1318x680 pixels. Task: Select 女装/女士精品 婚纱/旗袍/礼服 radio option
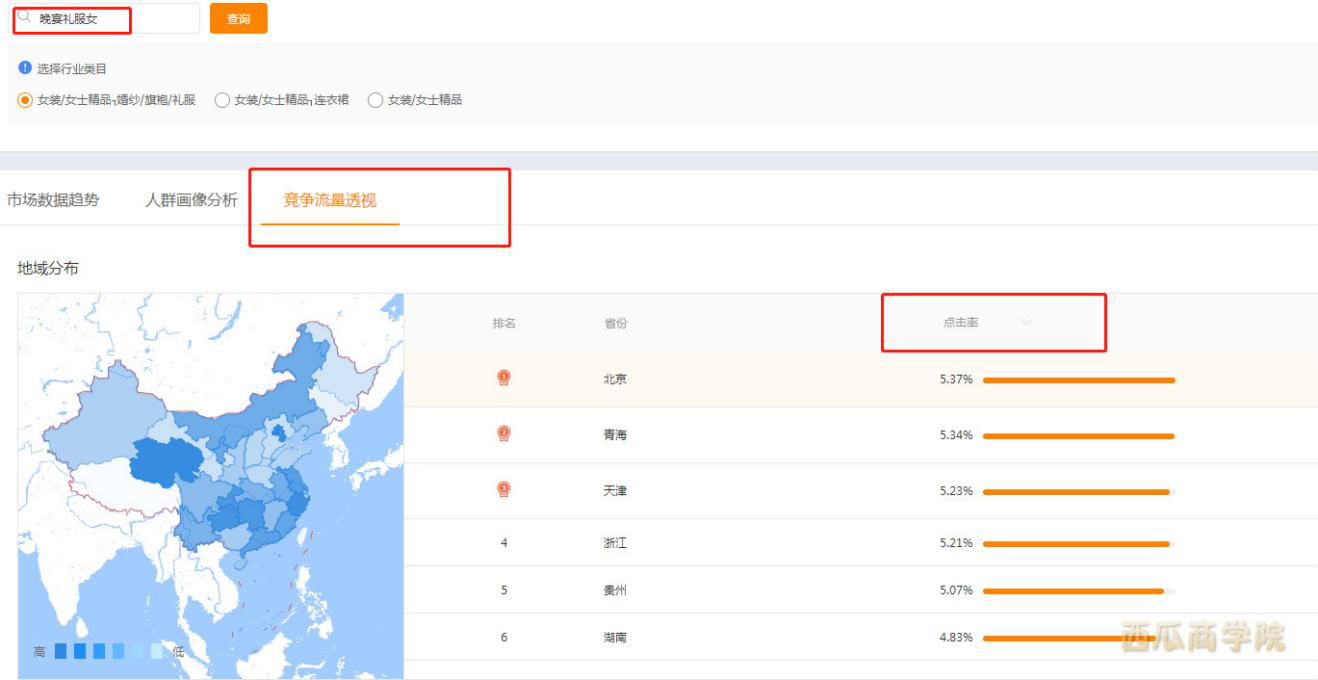click(25, 100)
